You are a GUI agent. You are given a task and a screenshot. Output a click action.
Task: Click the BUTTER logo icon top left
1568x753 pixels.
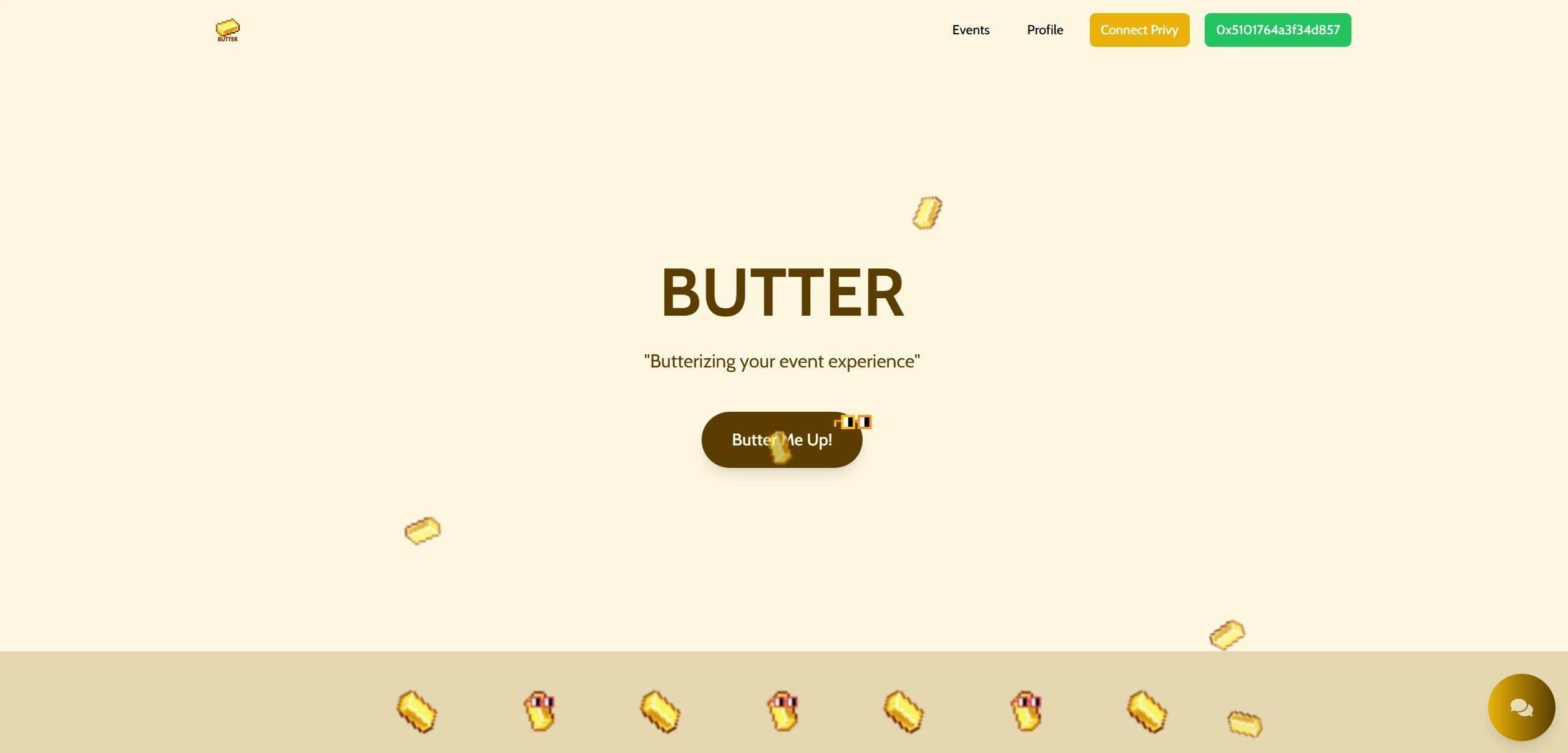[227, 29]
